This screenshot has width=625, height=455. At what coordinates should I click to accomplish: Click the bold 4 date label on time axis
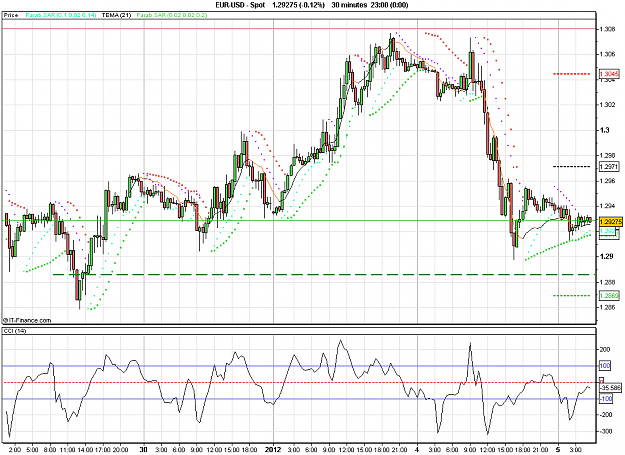tap(417, 450)
